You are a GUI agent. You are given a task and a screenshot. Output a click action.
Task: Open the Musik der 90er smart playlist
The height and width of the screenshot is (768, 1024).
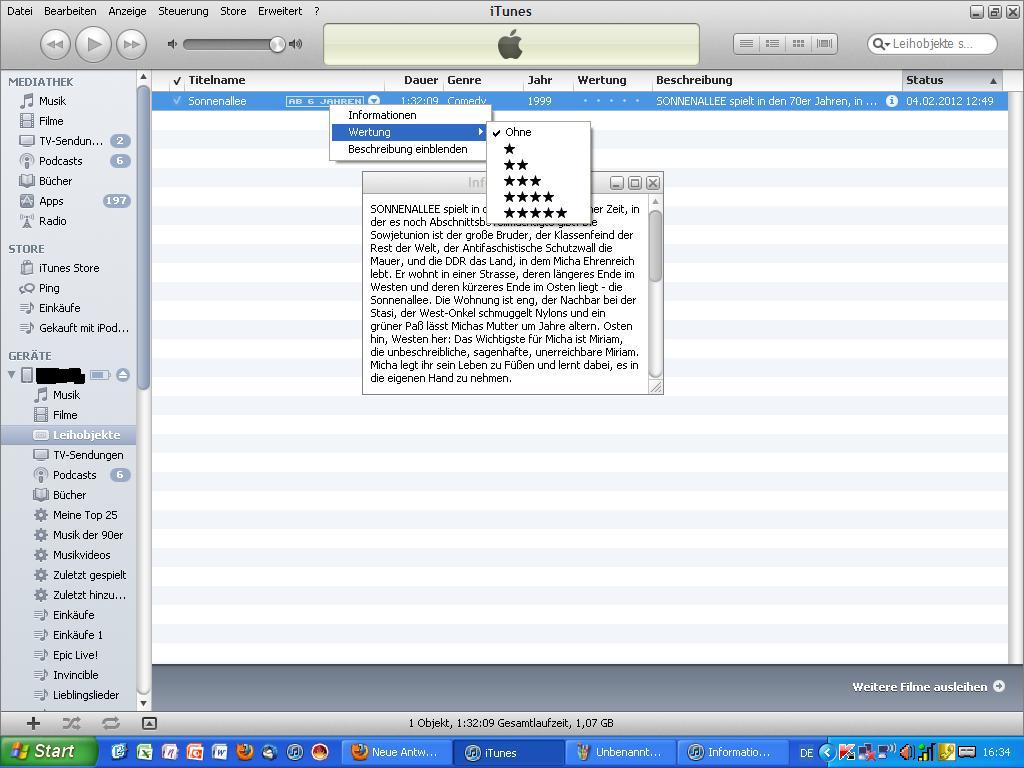(88, 535)
